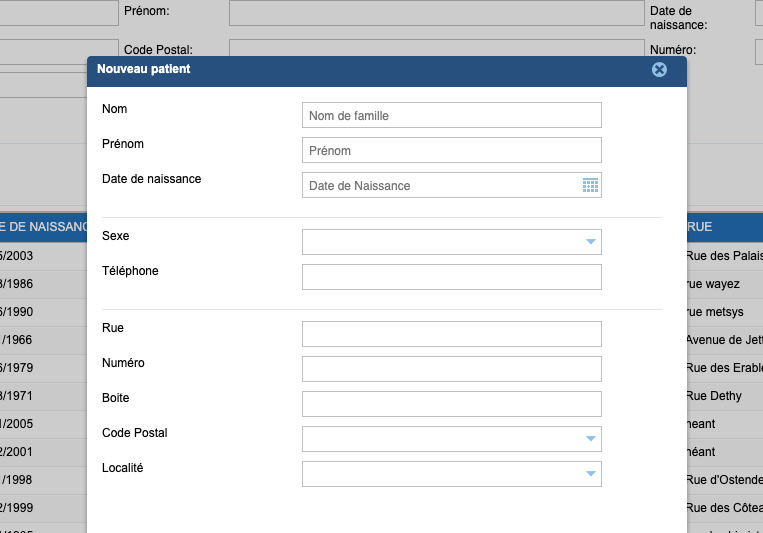Close the Nouveau patient dialog
Image resolution: width=763 pixels, height=533 pixels.
coord(659,70)
